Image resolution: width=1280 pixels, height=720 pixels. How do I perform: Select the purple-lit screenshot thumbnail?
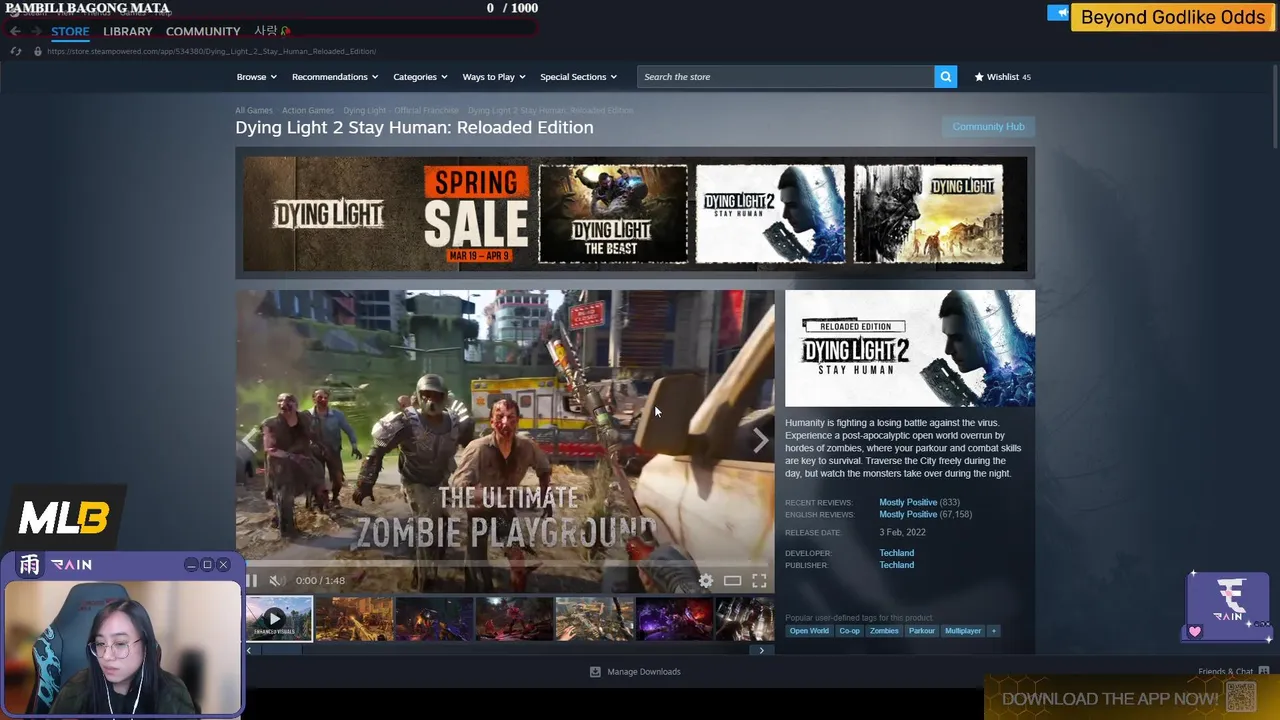pos(674,619)
